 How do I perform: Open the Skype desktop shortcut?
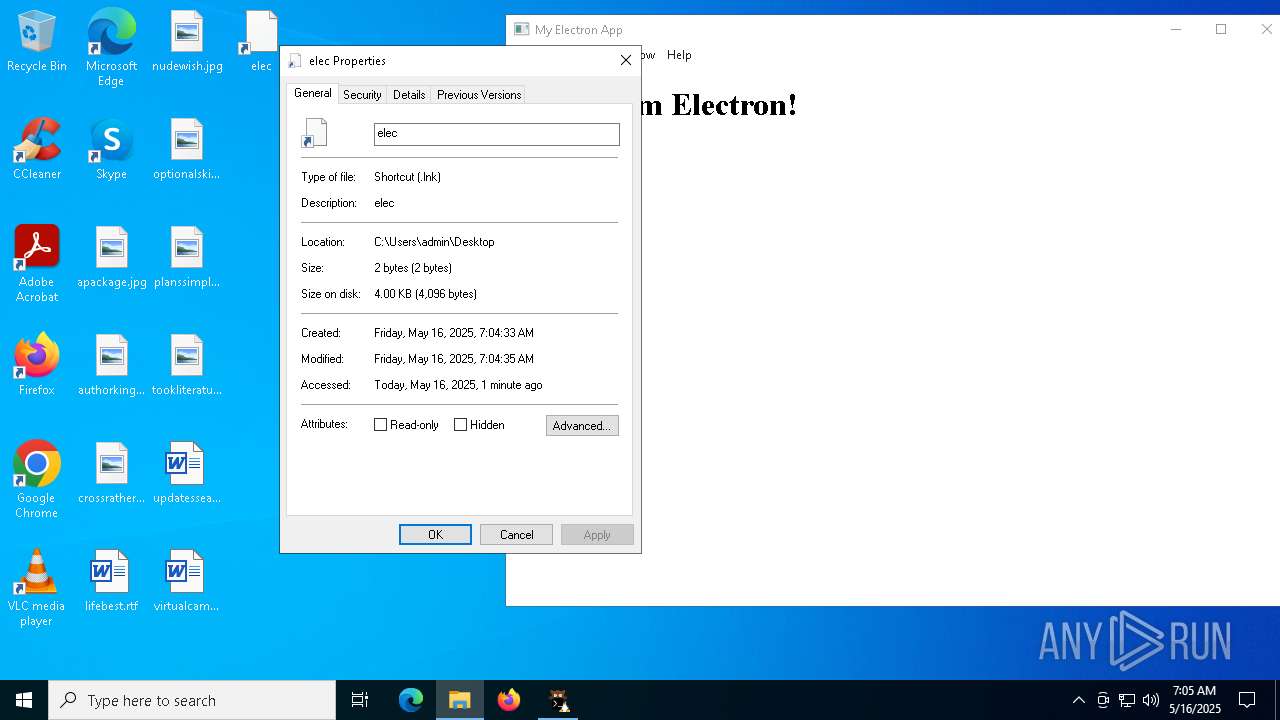(x=111, y=150)
